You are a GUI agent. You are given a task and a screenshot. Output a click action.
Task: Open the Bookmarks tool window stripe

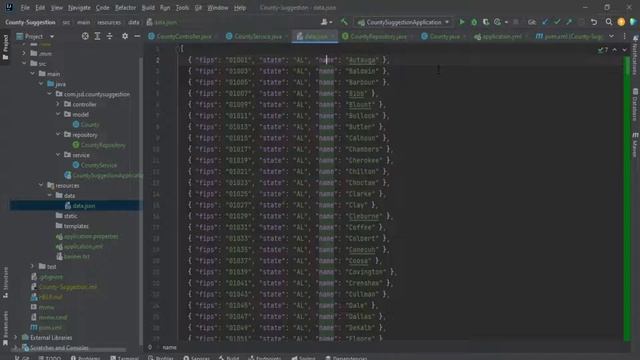point(5,327)
